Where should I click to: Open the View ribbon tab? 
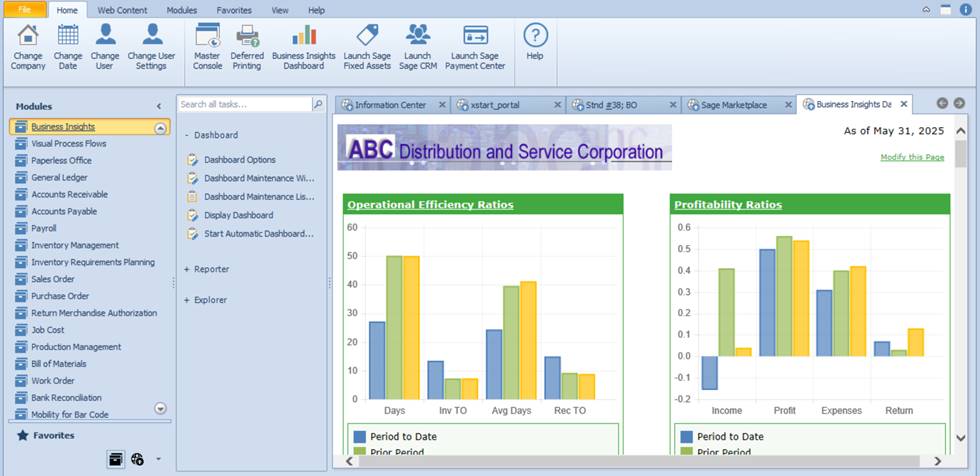[280, 10]
